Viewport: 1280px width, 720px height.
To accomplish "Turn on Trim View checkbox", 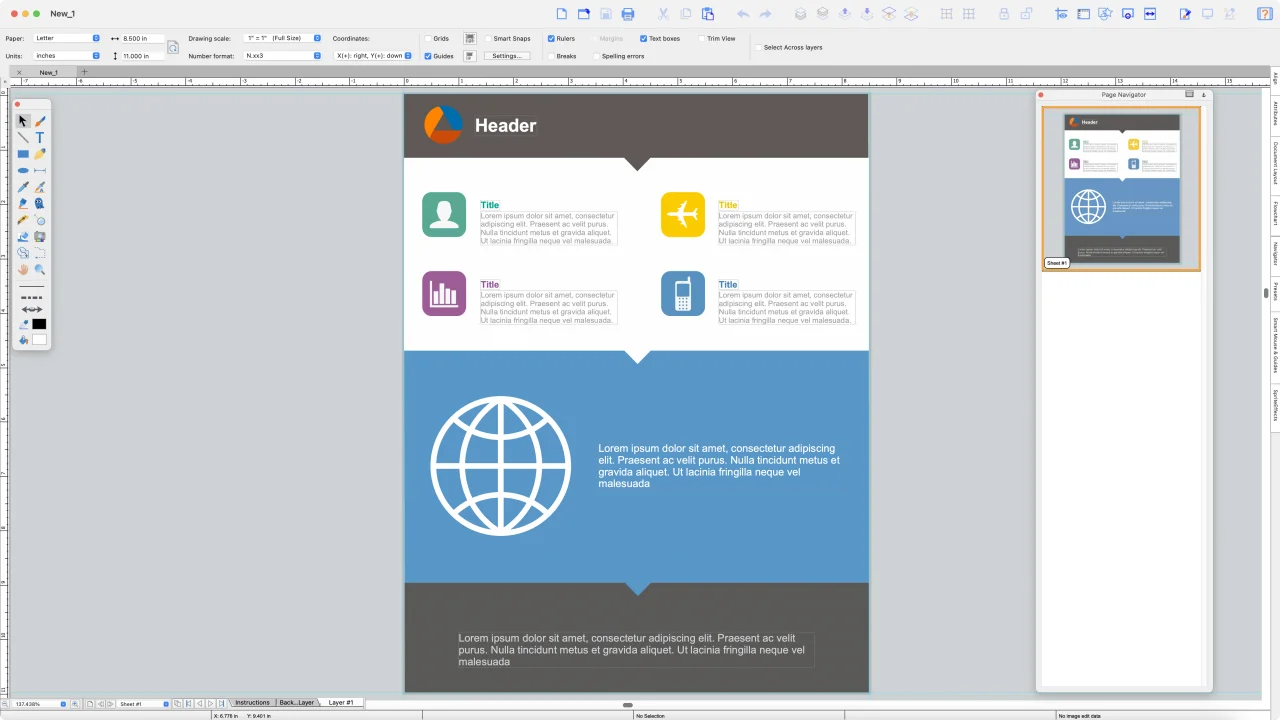I will click(x=702, y=38).
